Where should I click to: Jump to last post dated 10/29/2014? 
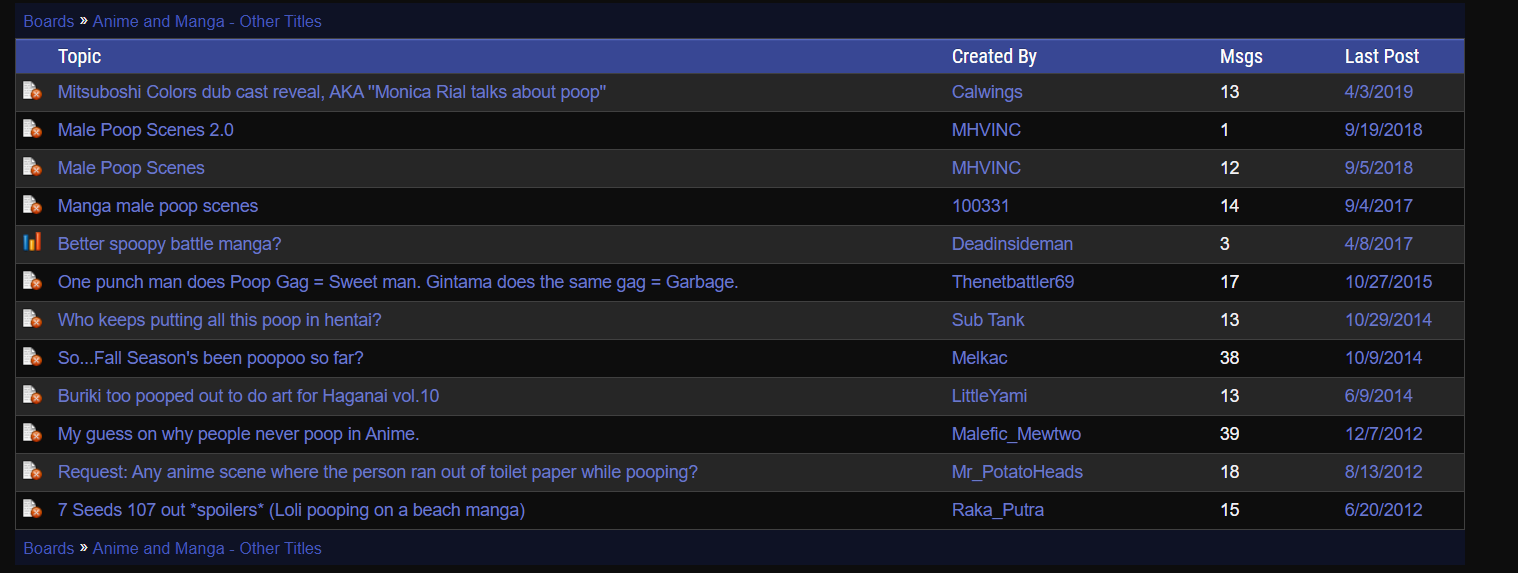pos(1388,320)
